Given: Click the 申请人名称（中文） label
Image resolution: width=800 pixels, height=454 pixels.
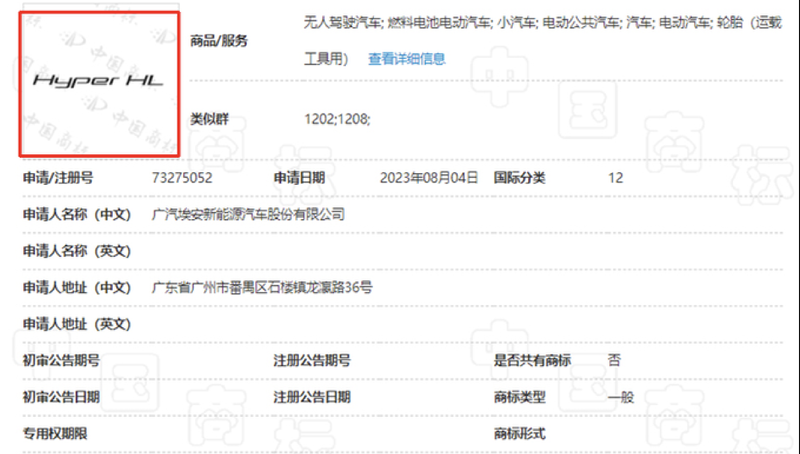Looking at the screenshot, I should 77,214.
